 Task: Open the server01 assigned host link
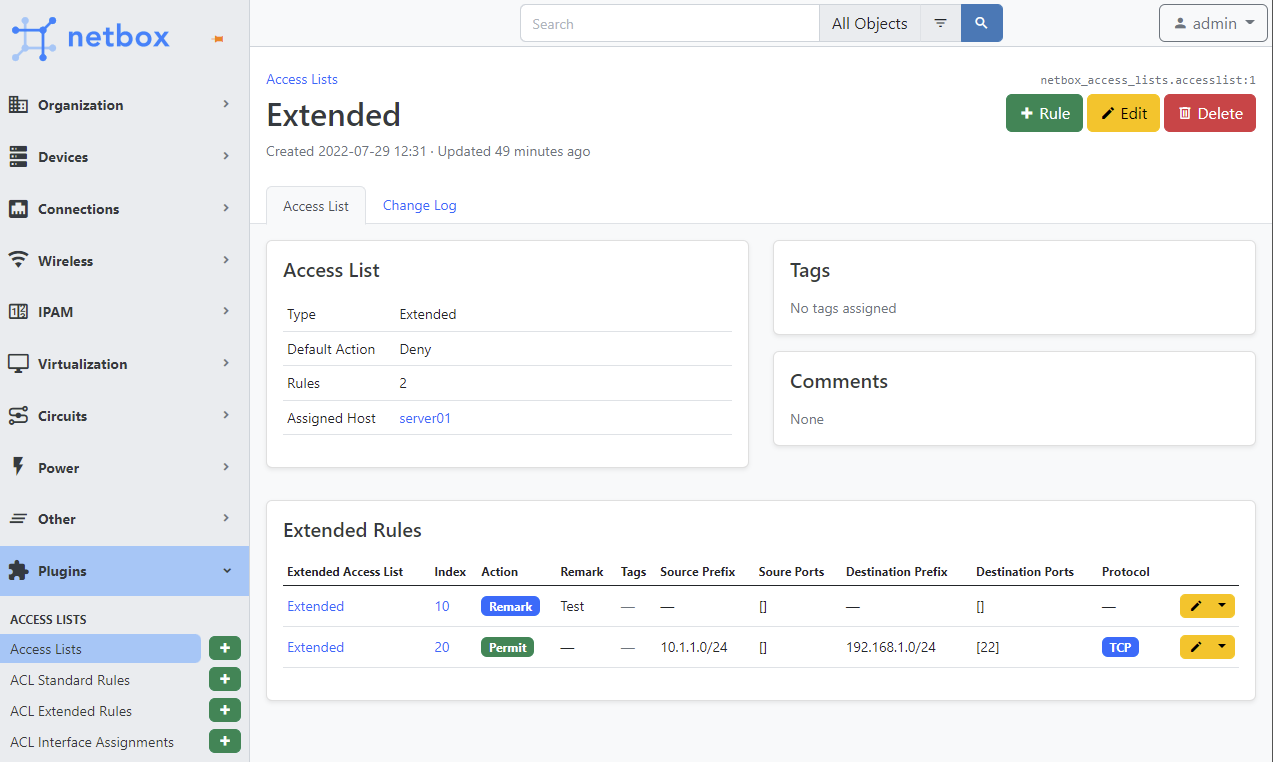(x=424, y=418)
